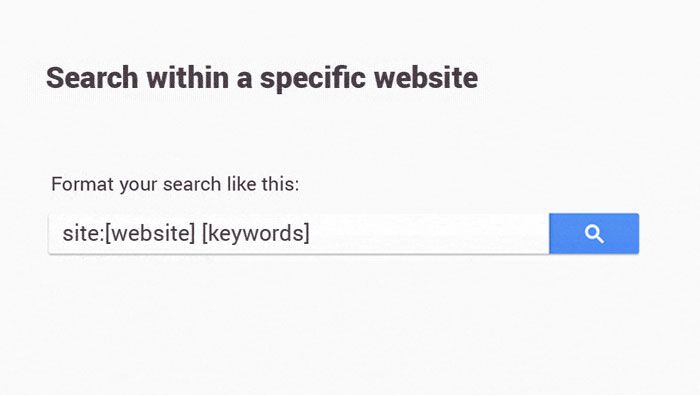
Task: Click the word 'within' in the heading
Action: pyautogui.click(x=188, y=78)
